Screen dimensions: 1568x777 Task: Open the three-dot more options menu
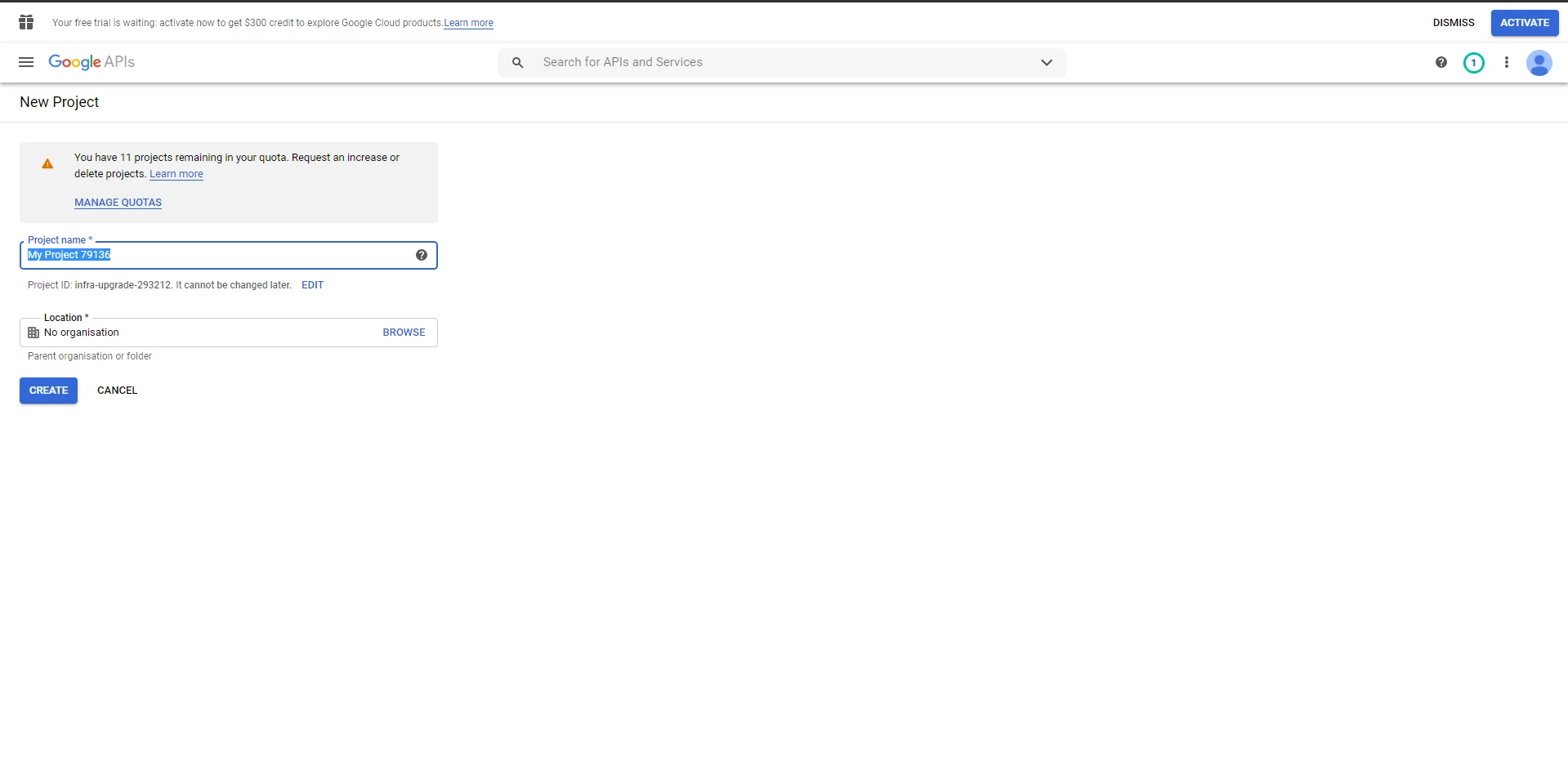click(1506, 62)
